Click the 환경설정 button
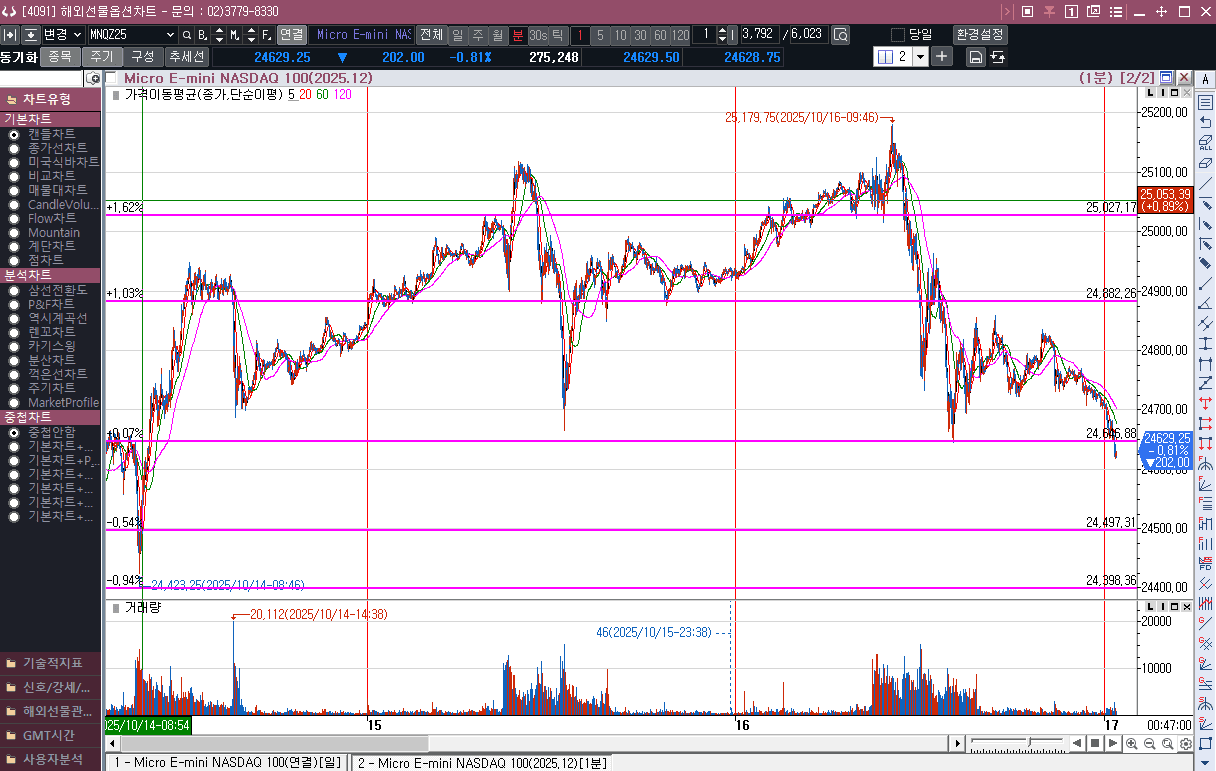Viewport: 1216px width, 771px height. [980, 35]
